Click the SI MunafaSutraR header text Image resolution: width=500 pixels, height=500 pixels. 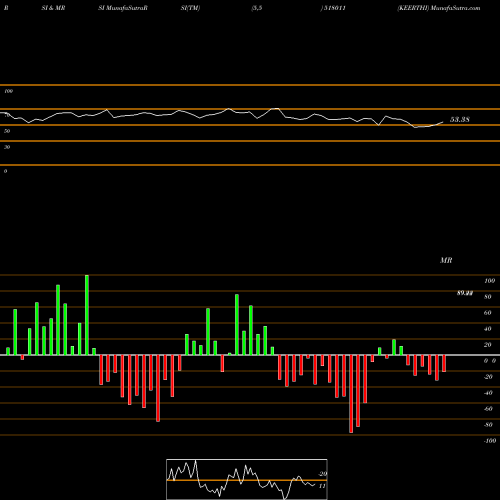point(123,8)
